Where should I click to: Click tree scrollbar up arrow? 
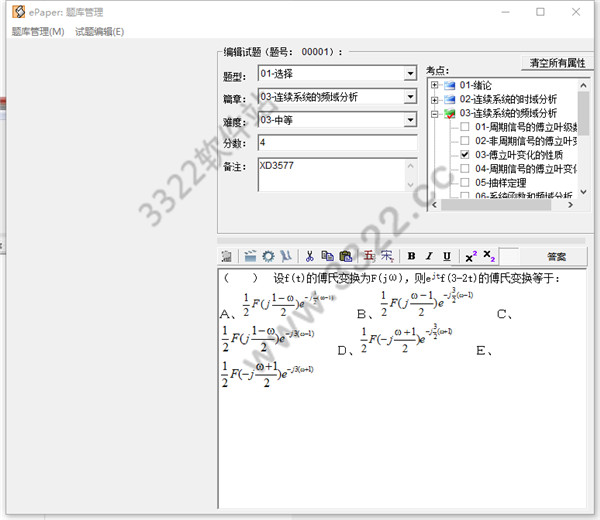583,85
